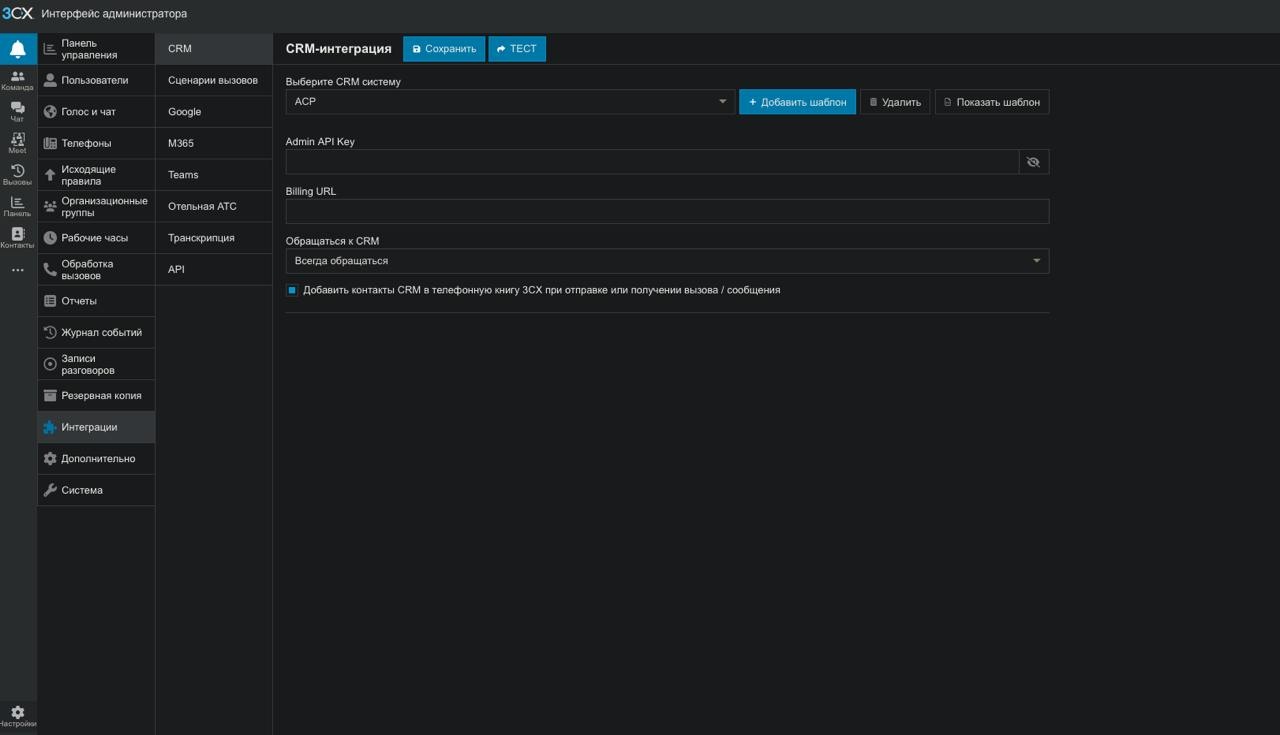Open the Meet icon in sidebar

coord(18,143)
